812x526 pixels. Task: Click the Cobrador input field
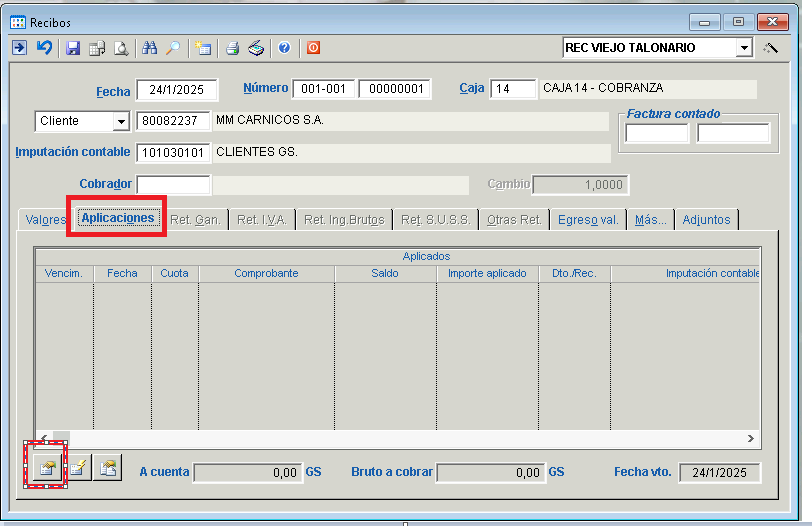click(x=173, y=184)
